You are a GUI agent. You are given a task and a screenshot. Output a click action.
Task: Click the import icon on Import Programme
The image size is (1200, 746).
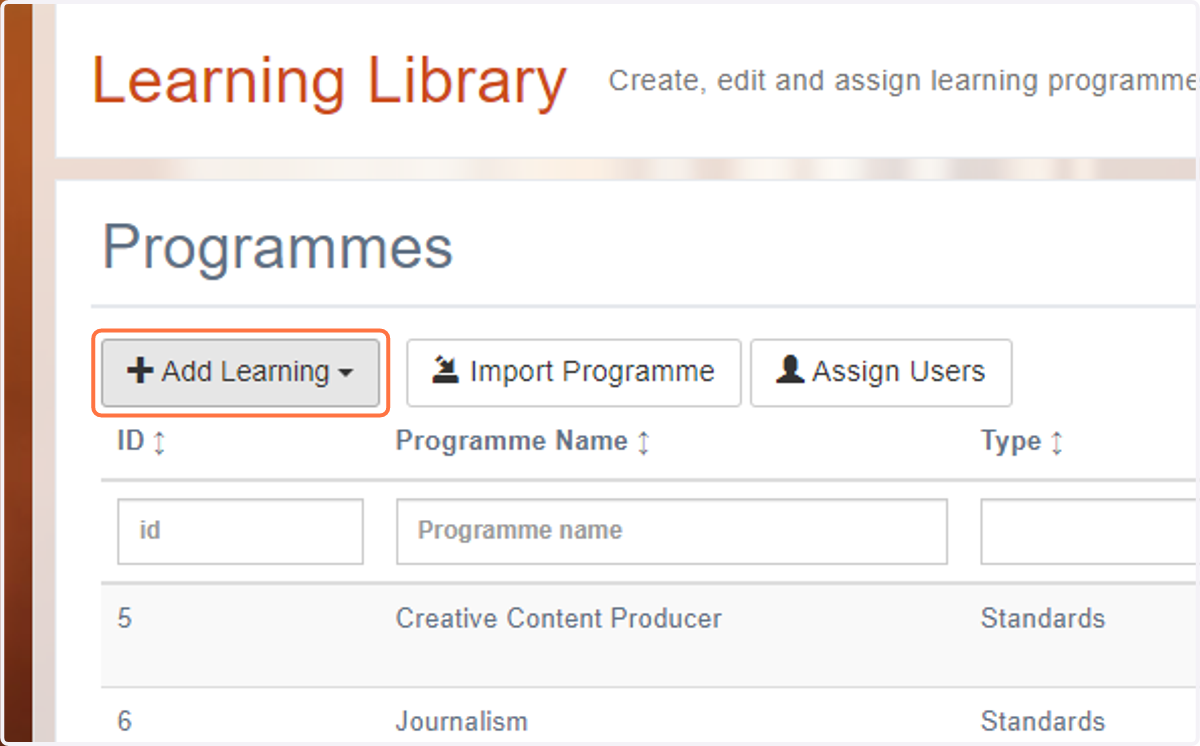446,370
